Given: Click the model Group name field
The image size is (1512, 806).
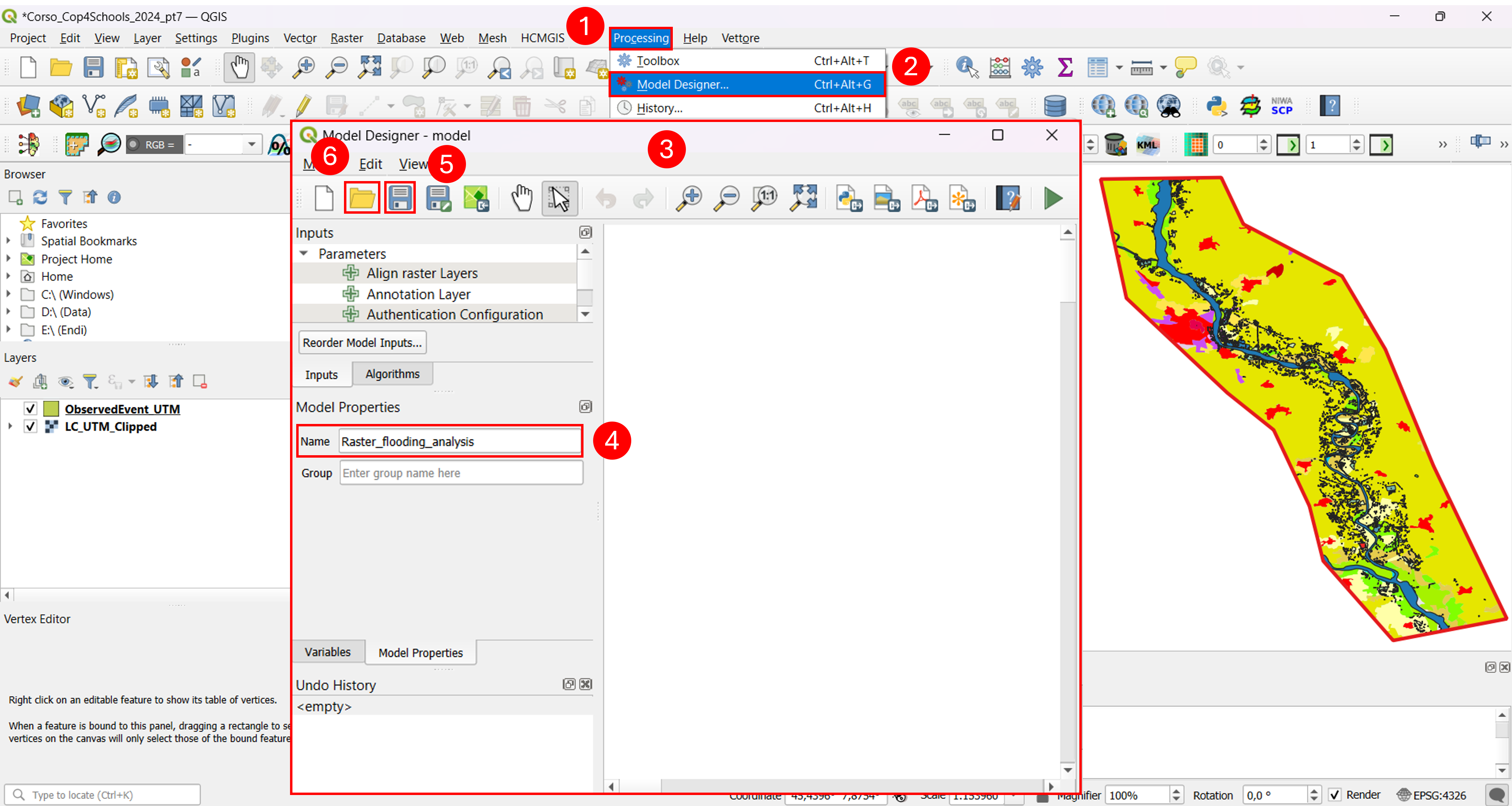Looking at the screenshot, I should coord(461,472).
